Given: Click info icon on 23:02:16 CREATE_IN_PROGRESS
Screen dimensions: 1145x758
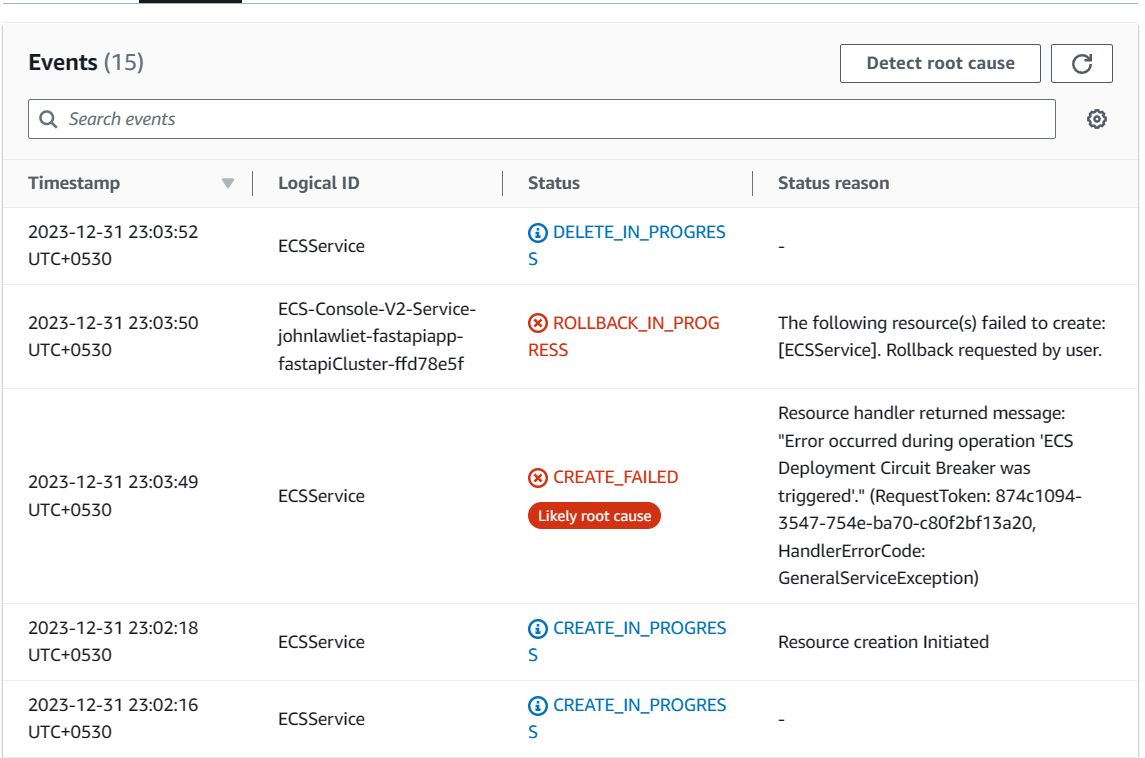Looking at the screenshot, I should (x=538, y=705).
